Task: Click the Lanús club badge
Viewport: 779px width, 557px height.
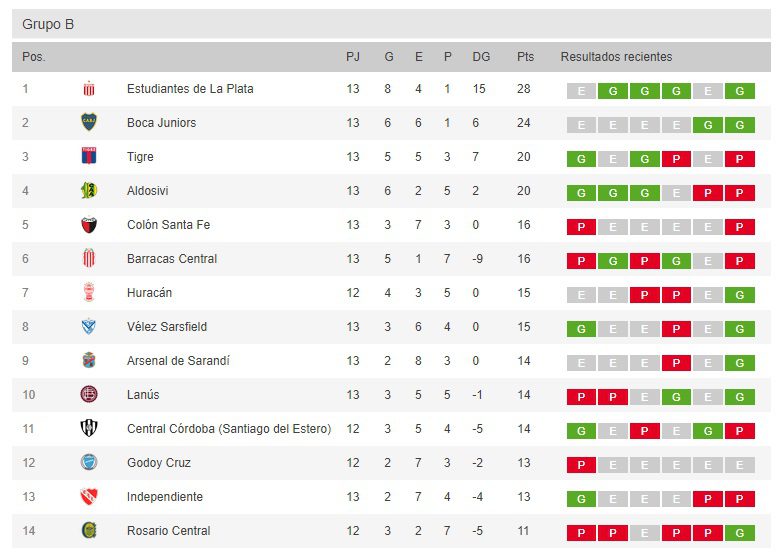Action: (x=88, y=395)
